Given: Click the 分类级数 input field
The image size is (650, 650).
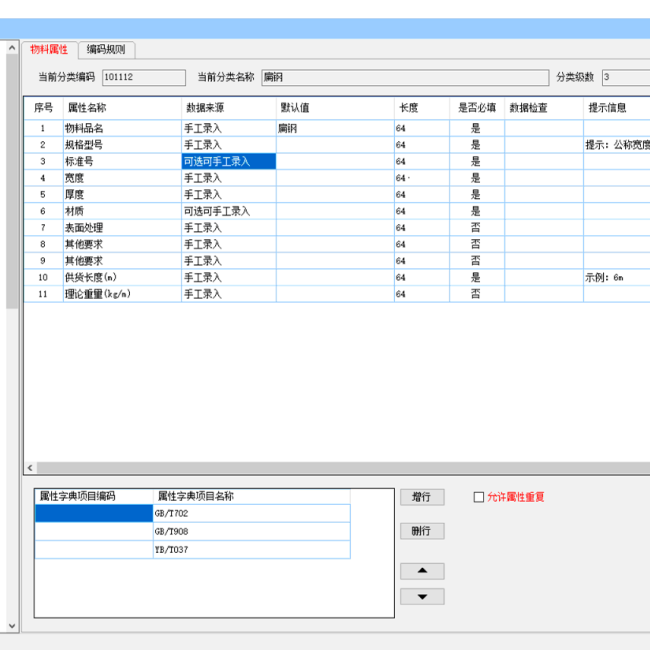Looking at the screenshot, I should (626, 78).
